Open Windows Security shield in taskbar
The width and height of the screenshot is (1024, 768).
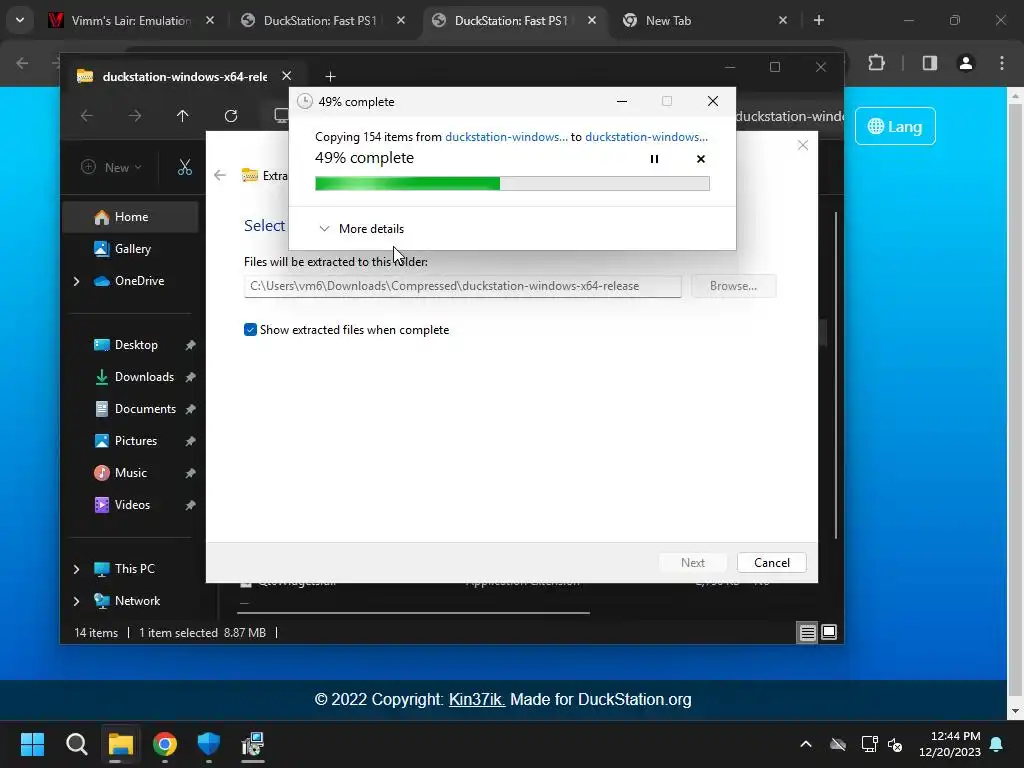click(x=208, y=744)
